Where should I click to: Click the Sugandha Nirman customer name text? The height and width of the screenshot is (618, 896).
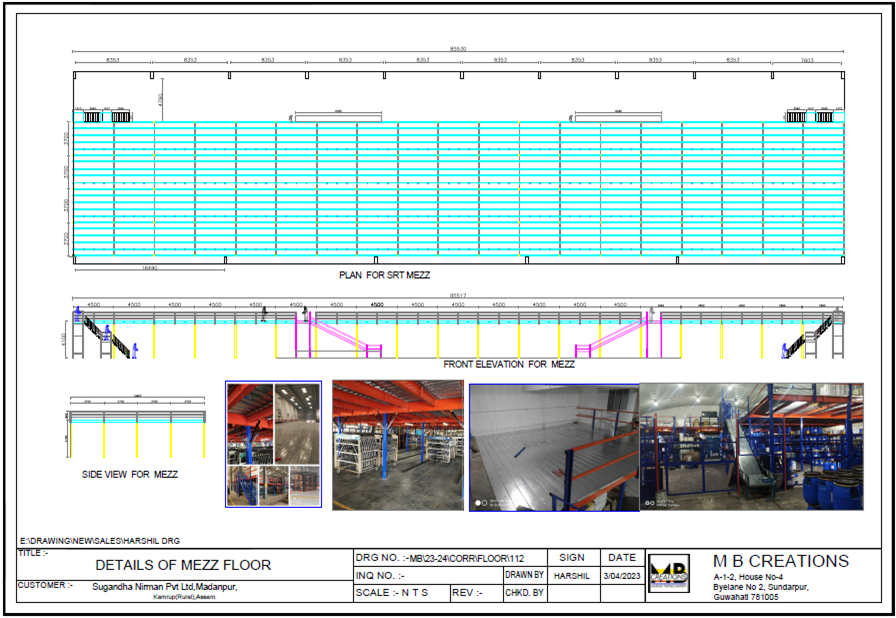point(164,586)
